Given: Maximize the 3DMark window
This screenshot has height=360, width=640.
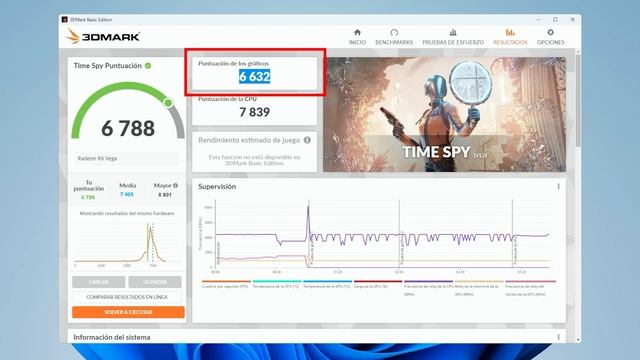Looking at the screenshot, I should [x=556, y=20].
